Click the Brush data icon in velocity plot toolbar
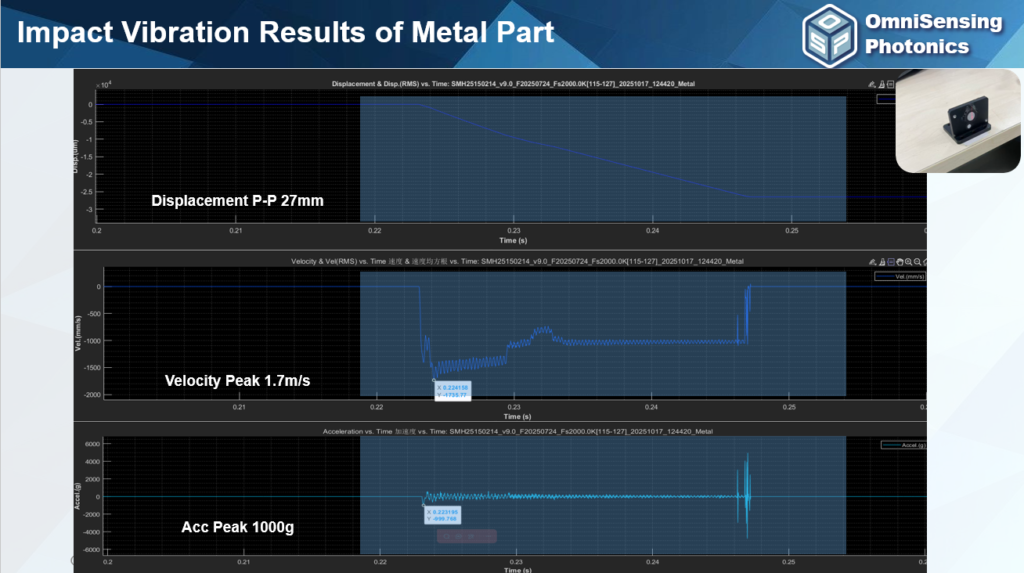This screenshot has height=573, width=1024. coord(873,261)
